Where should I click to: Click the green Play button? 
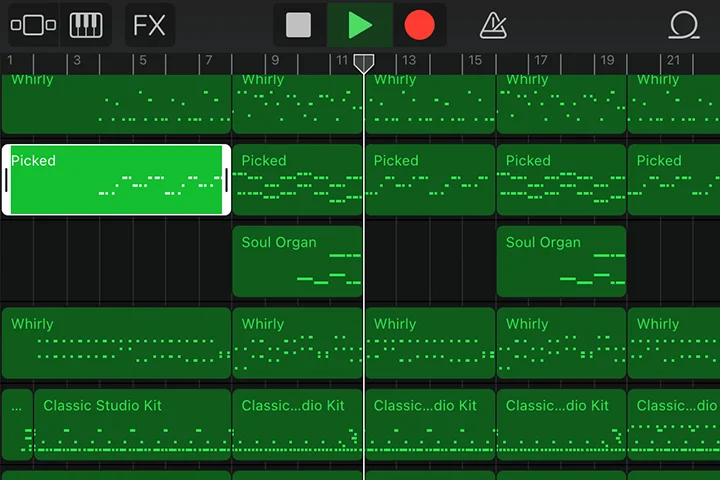click(360, 25)
